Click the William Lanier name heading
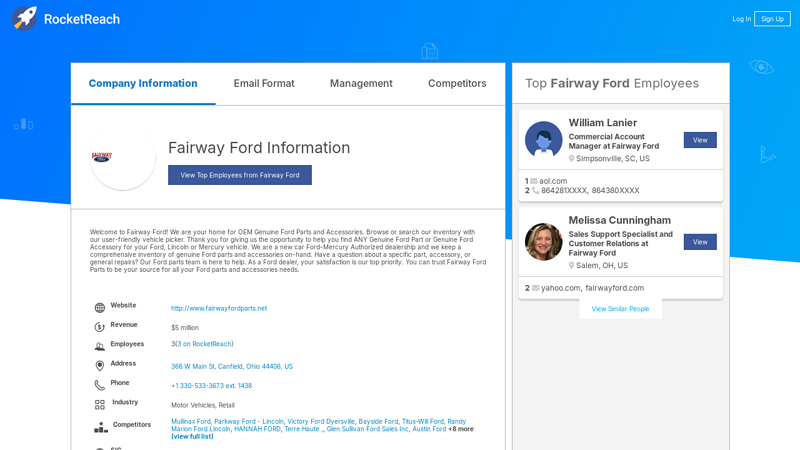 tap(603, 122)
